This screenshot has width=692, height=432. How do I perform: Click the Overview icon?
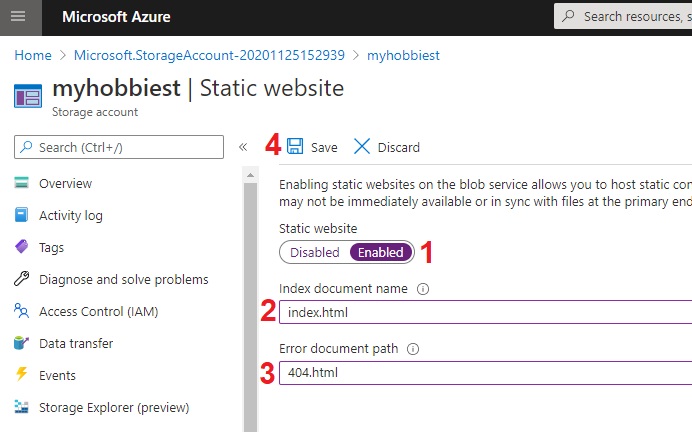point(21,183)
